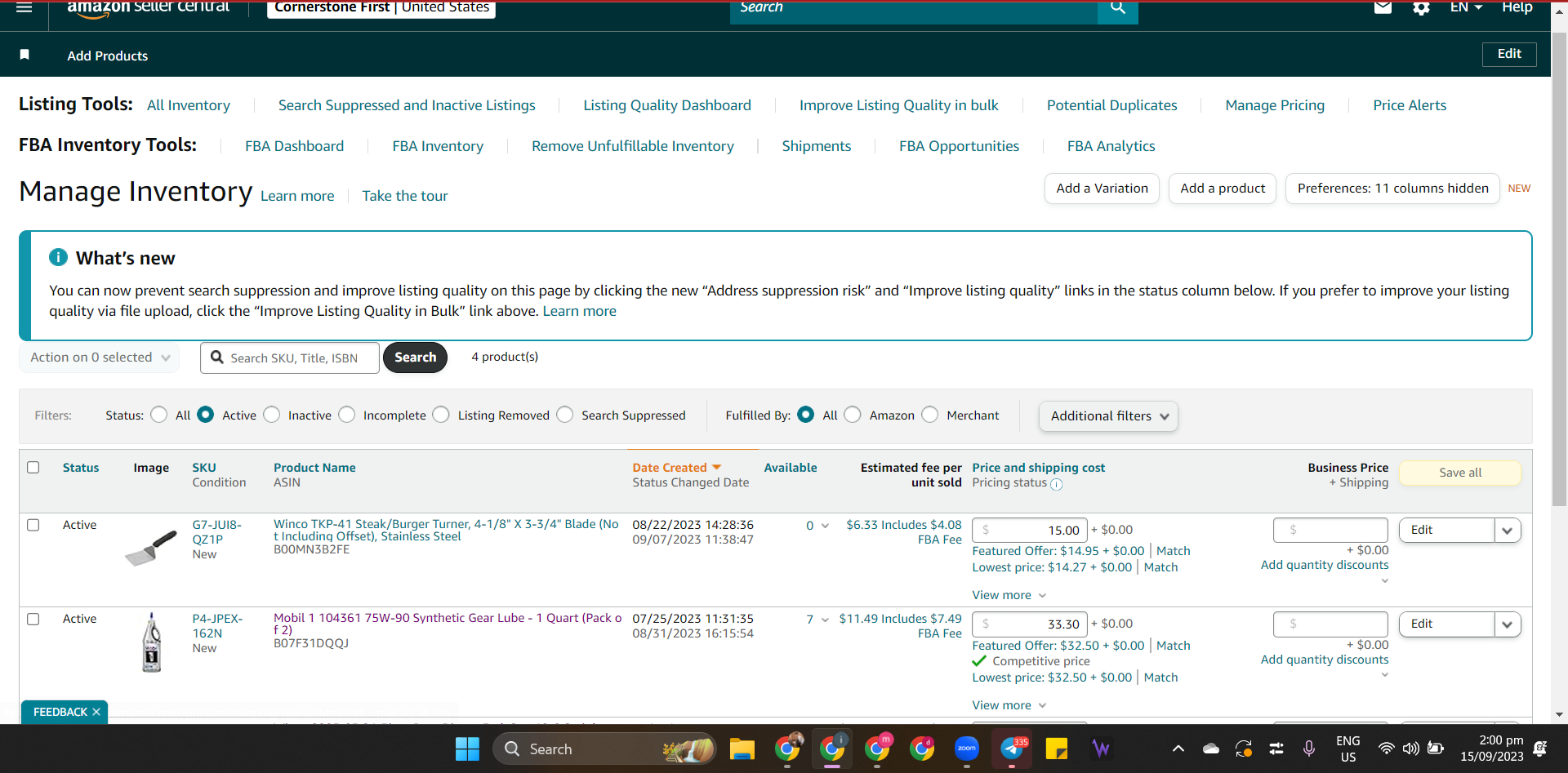Select Listing Removed radio button
This screenshot has width=1568, height=773.
[441, 415]
